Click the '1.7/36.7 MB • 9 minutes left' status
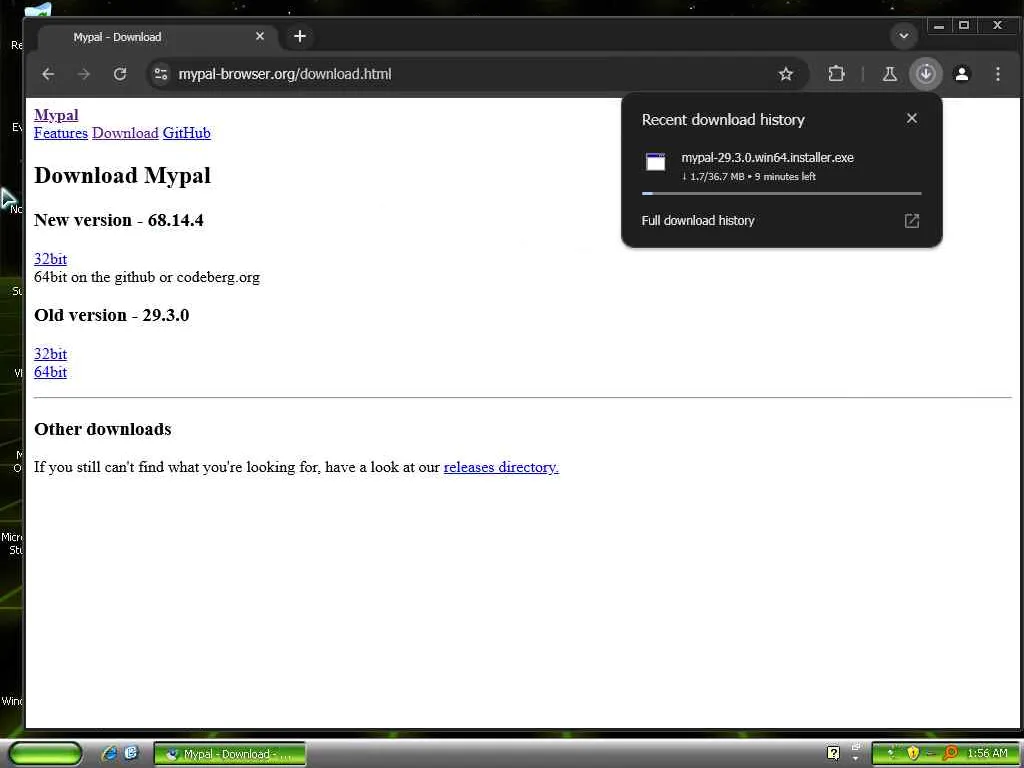 click(x=748, y=176)
